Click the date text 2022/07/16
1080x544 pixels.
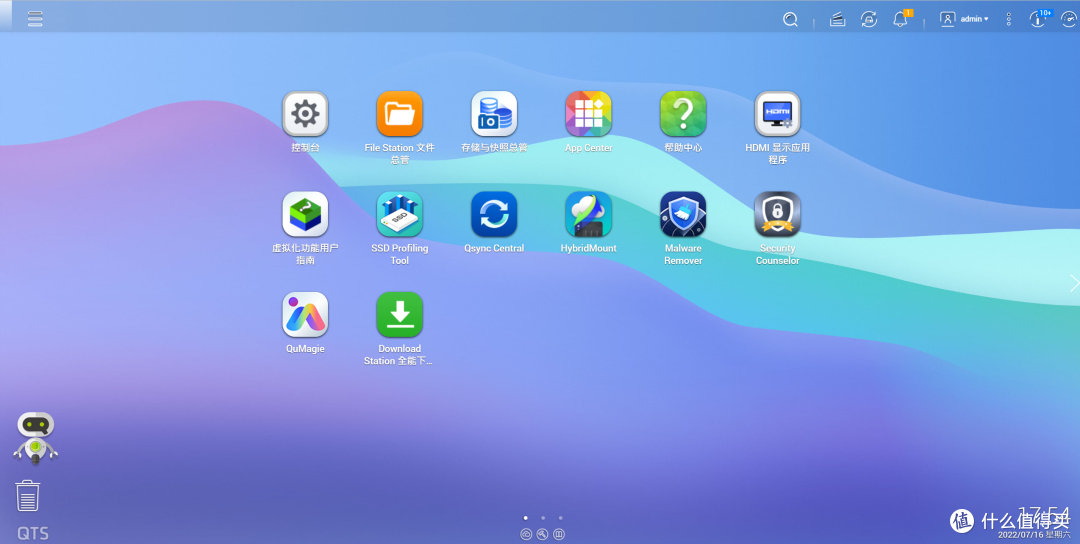(x=1021, y=534)
